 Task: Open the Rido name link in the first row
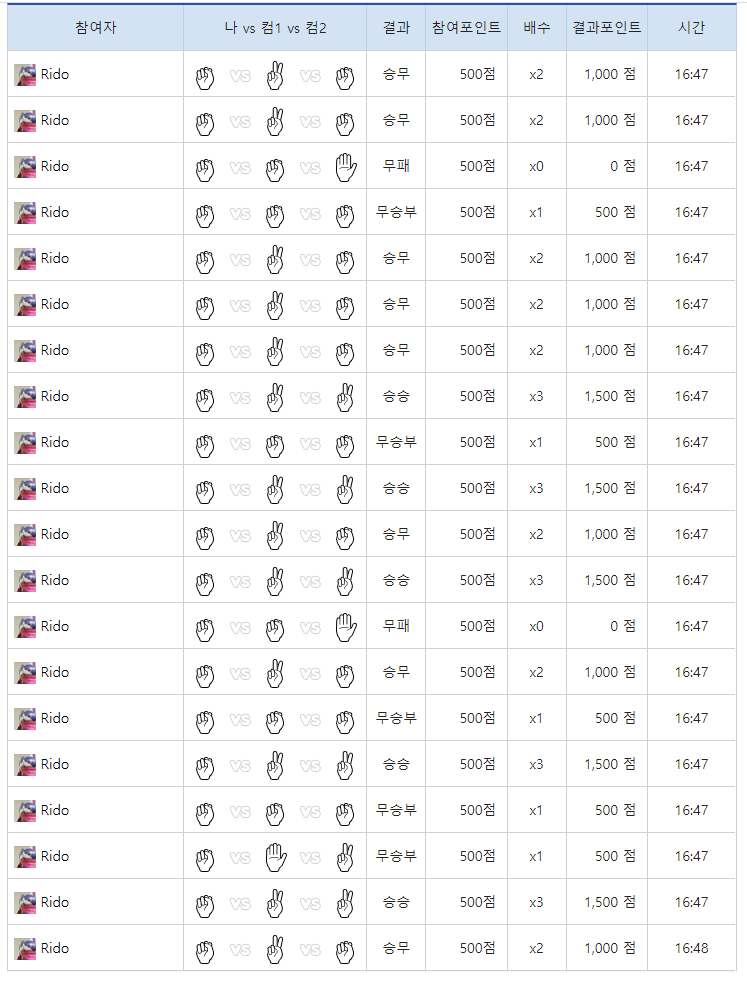pyautogui.click(x=55, y=75)
